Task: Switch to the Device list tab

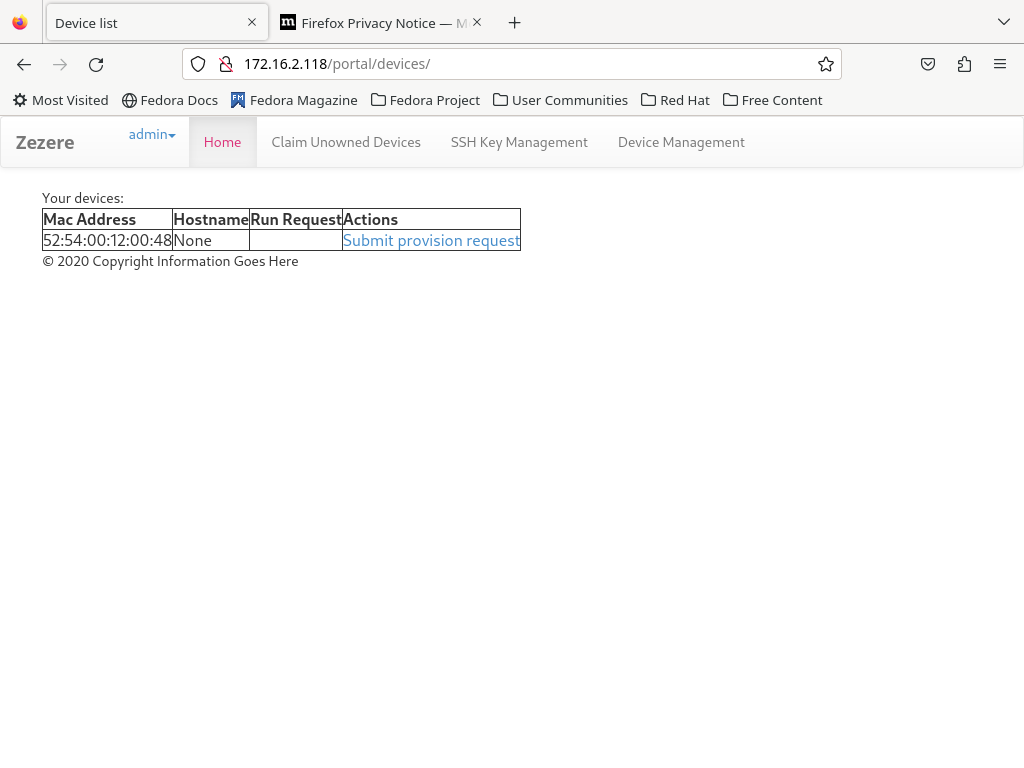Action: click(157, 23)
